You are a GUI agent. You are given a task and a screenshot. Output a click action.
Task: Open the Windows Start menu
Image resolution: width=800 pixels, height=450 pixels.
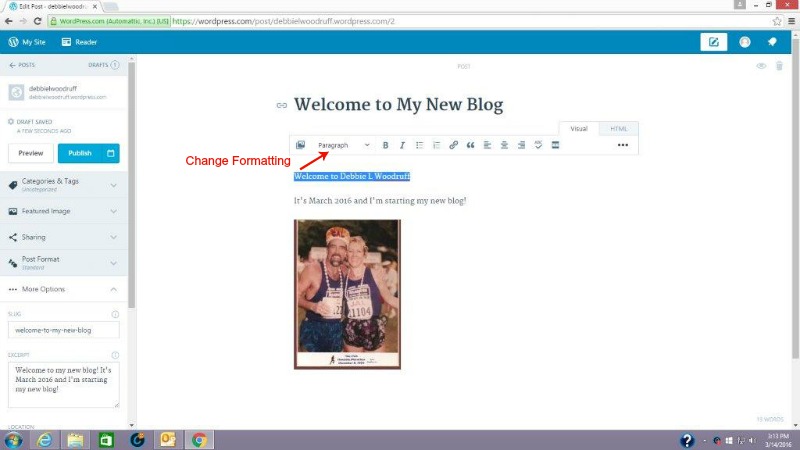coord(13,440)
